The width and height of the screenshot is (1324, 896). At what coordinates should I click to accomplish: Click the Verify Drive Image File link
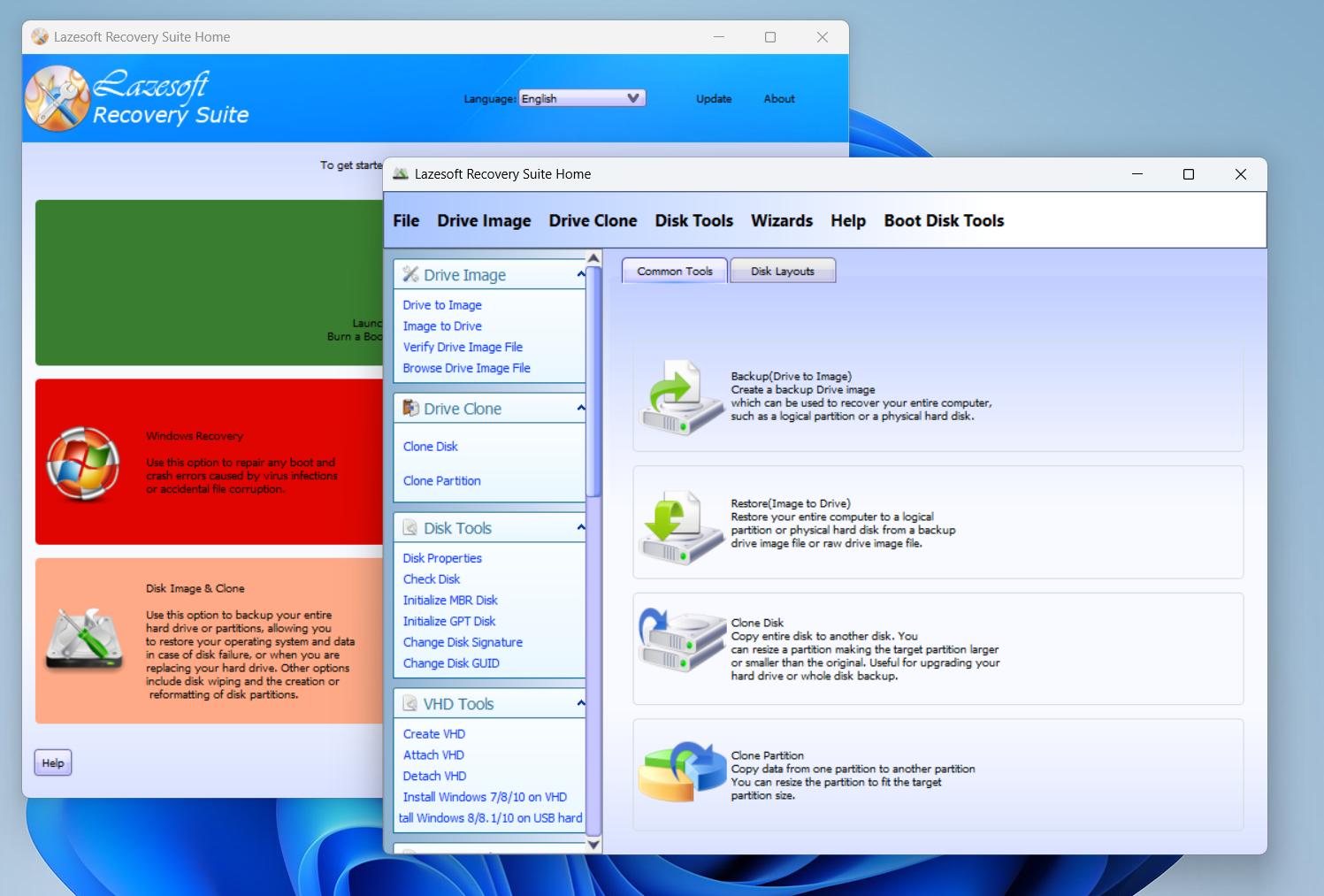click(463, 348)
